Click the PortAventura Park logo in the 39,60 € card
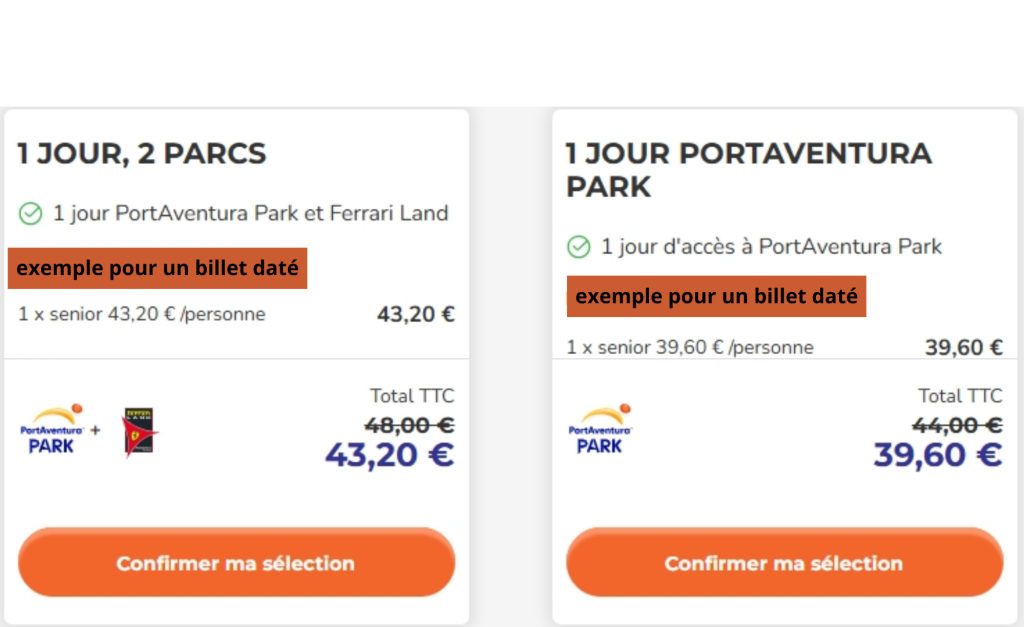The image size is (1024, 627). point(599,431)
